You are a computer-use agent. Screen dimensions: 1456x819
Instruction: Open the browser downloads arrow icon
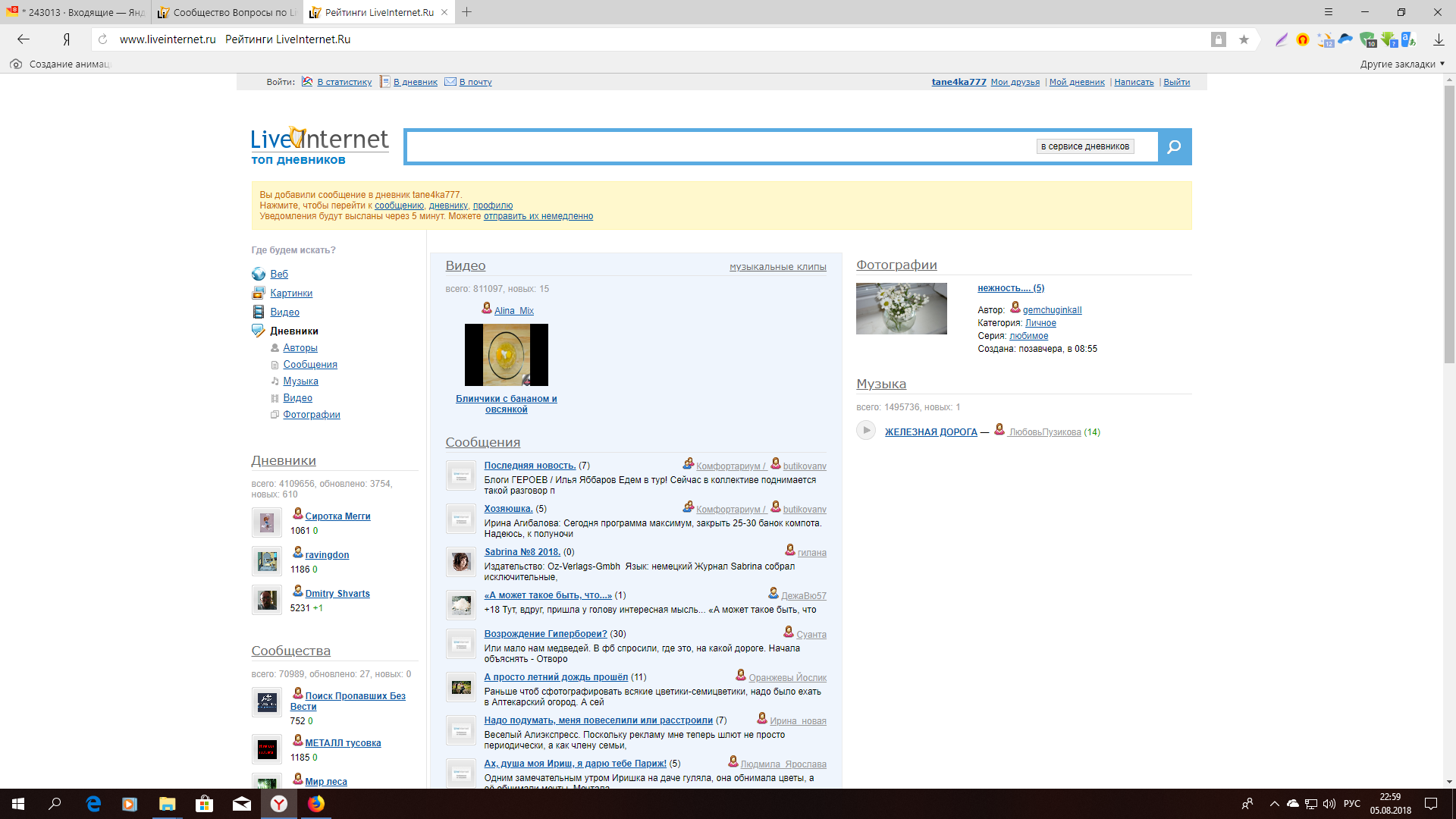coord(1439,39)
